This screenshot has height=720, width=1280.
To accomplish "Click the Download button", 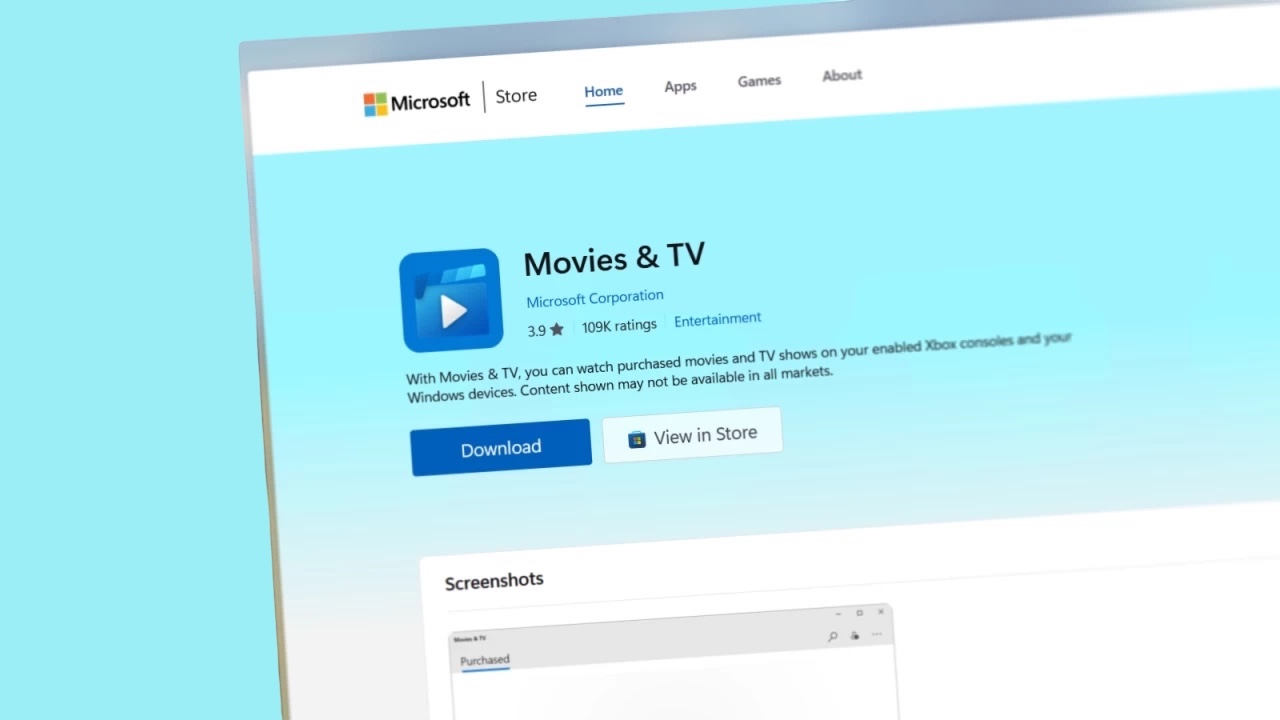I will 501,447.
